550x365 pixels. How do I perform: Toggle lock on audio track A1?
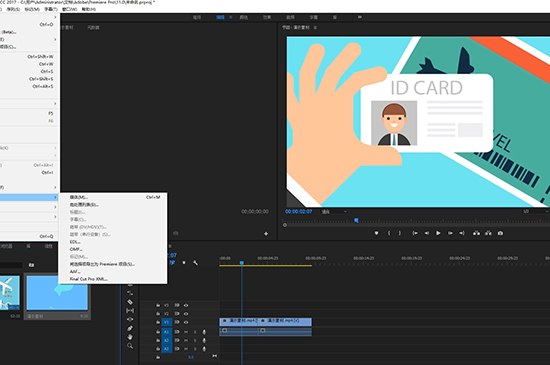click(x=158, y=332)
